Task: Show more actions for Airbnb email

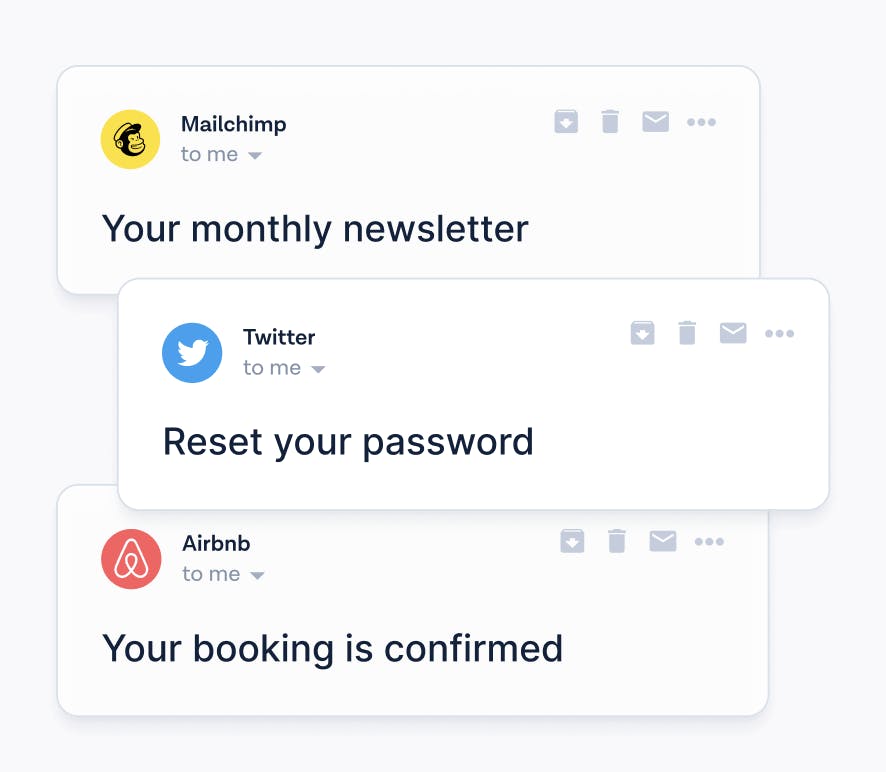Action: (x=709, y=542)
